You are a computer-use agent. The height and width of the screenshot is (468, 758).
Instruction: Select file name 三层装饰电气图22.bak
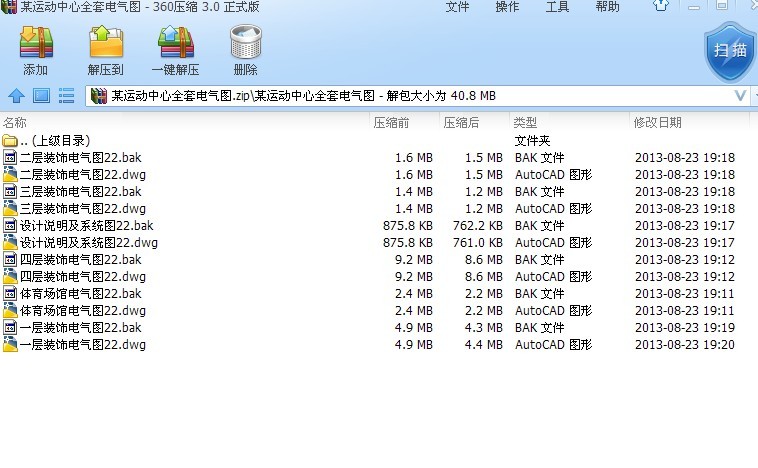click(x=81, y=191)
